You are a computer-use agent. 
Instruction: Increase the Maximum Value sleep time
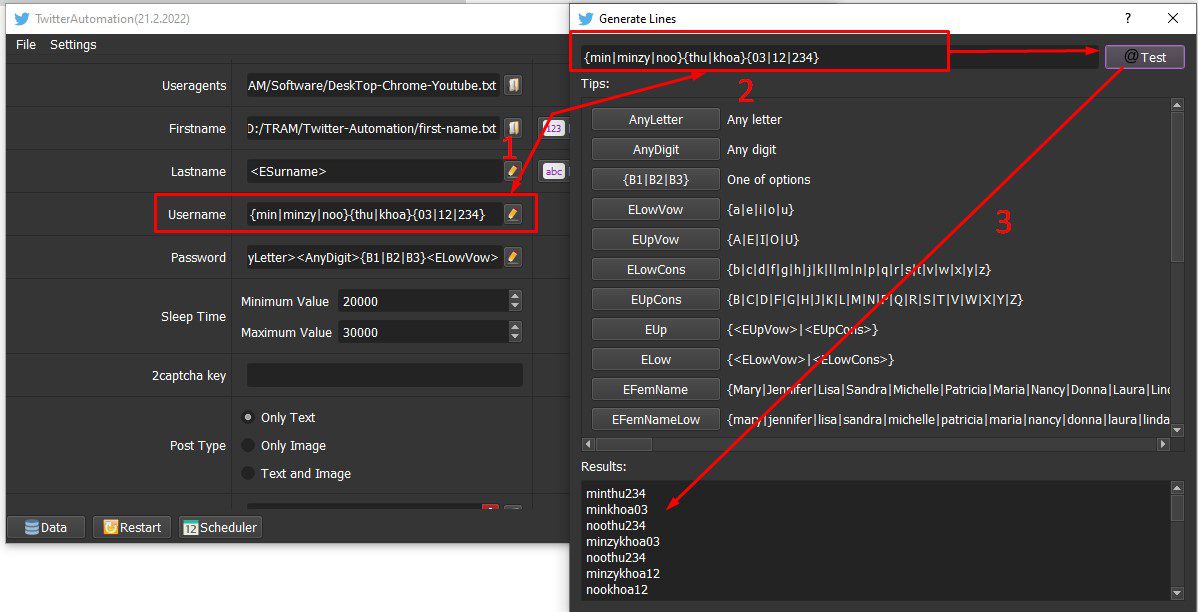pyautogui.click(x=515, y=328)
